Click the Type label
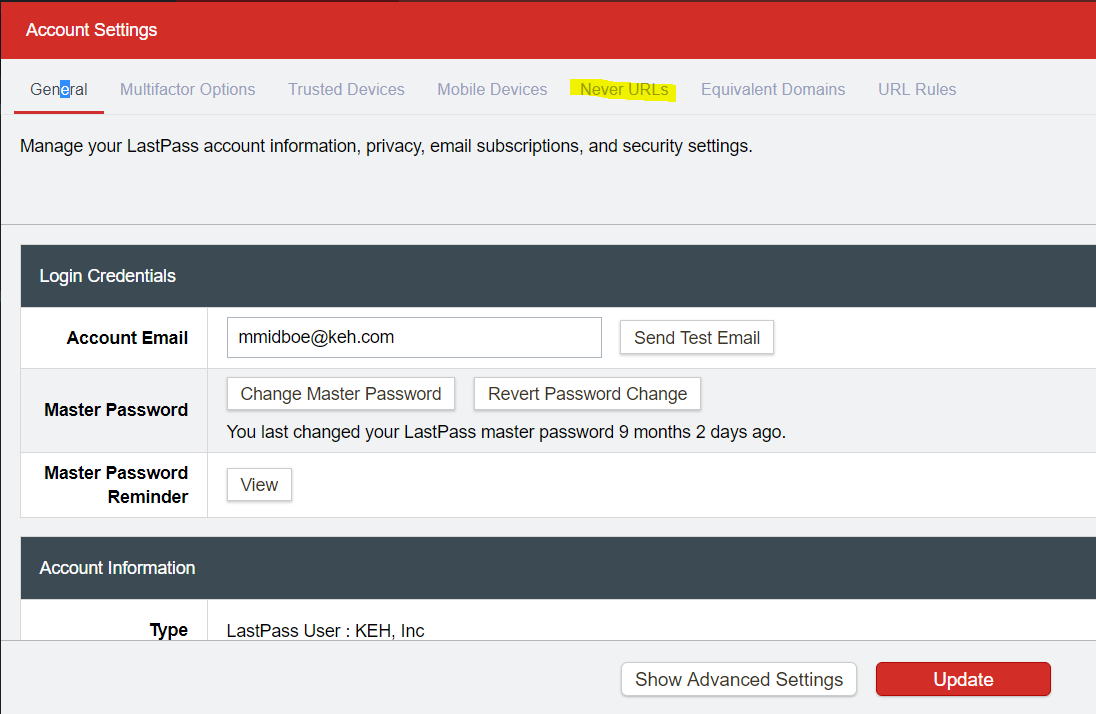Screen dimensions: 1096x714 click(168, 630)
